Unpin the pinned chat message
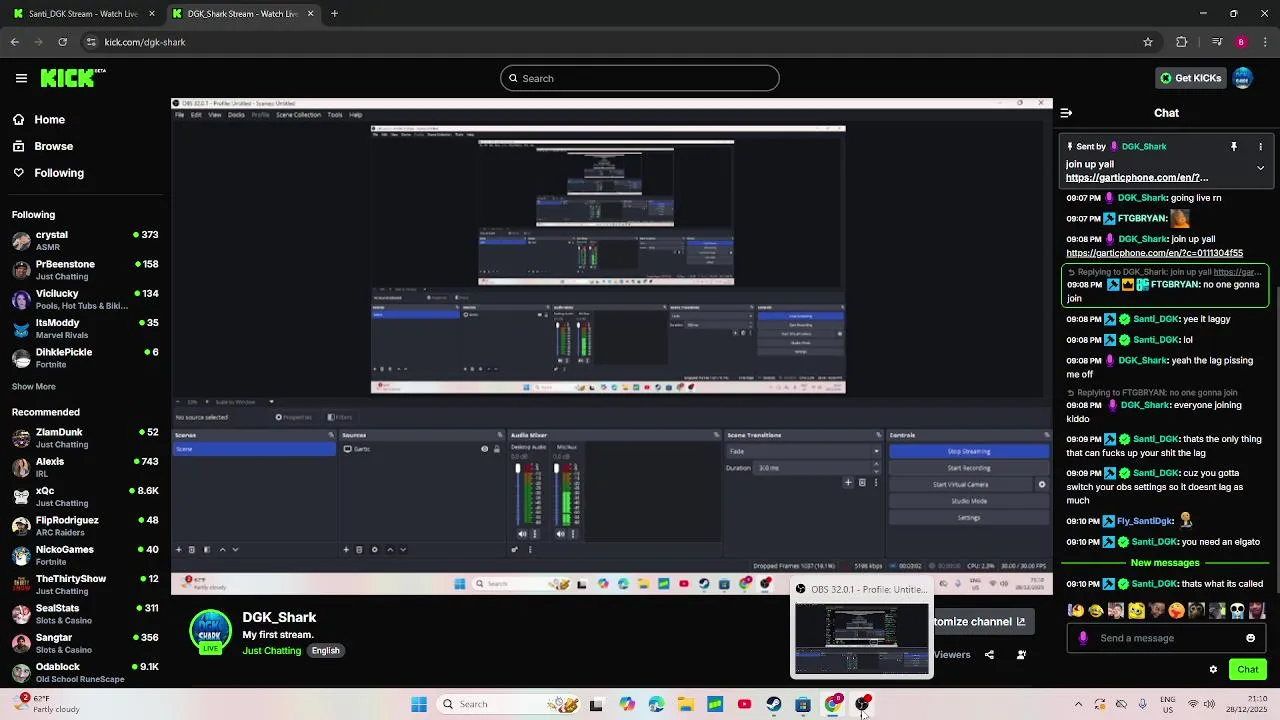This screenshot has height=720, width=1280. [1234, 147]
